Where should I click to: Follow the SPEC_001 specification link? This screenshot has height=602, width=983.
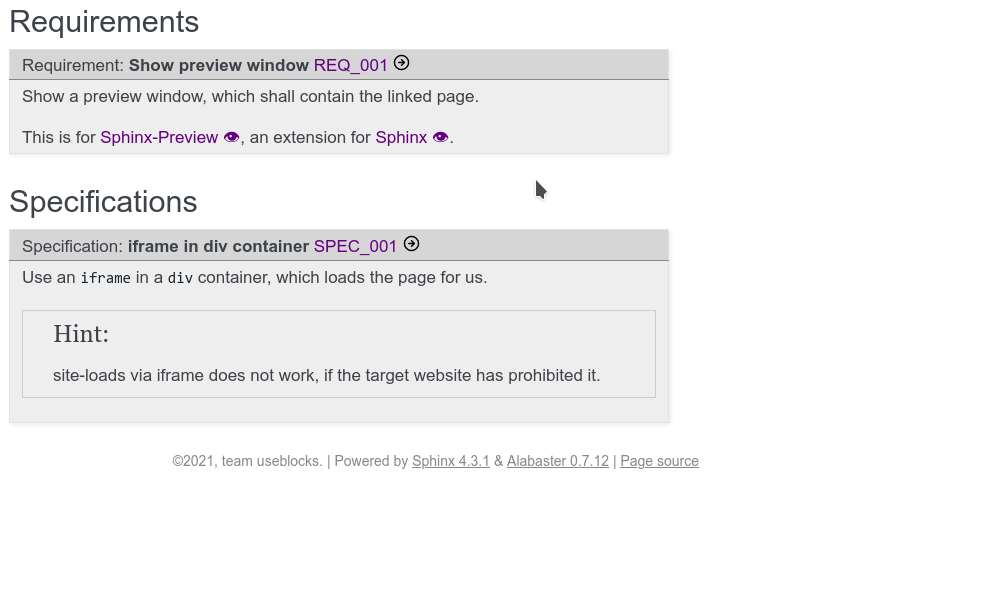[355, 246]
